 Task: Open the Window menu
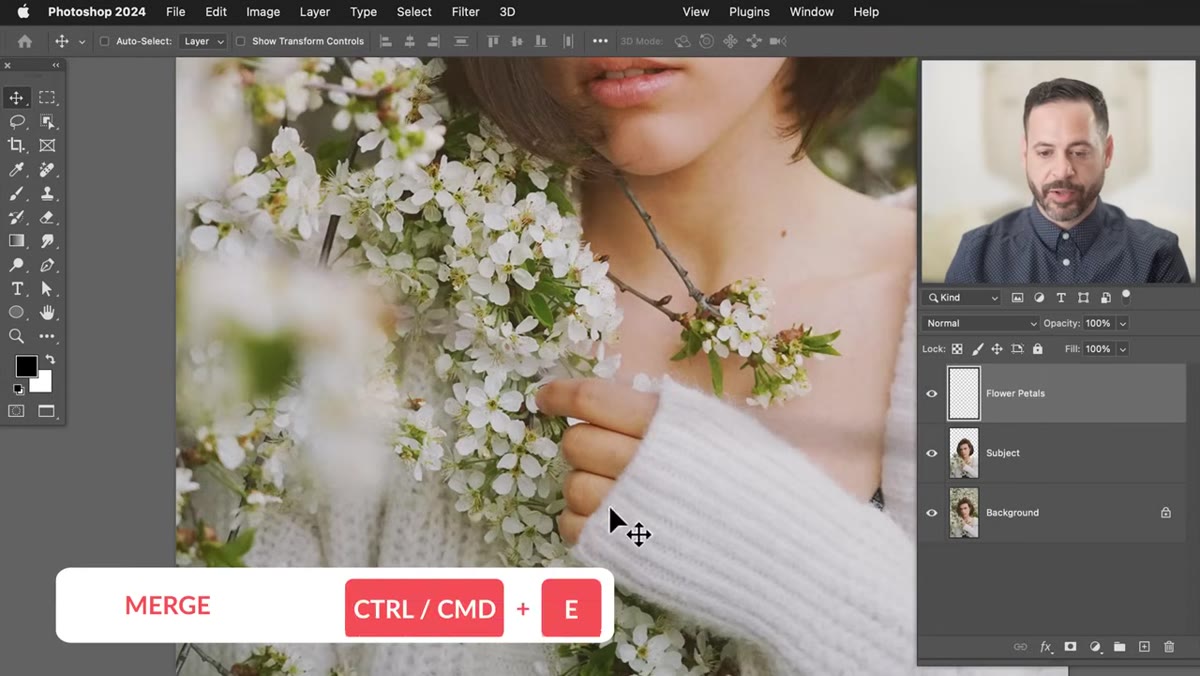812,12
